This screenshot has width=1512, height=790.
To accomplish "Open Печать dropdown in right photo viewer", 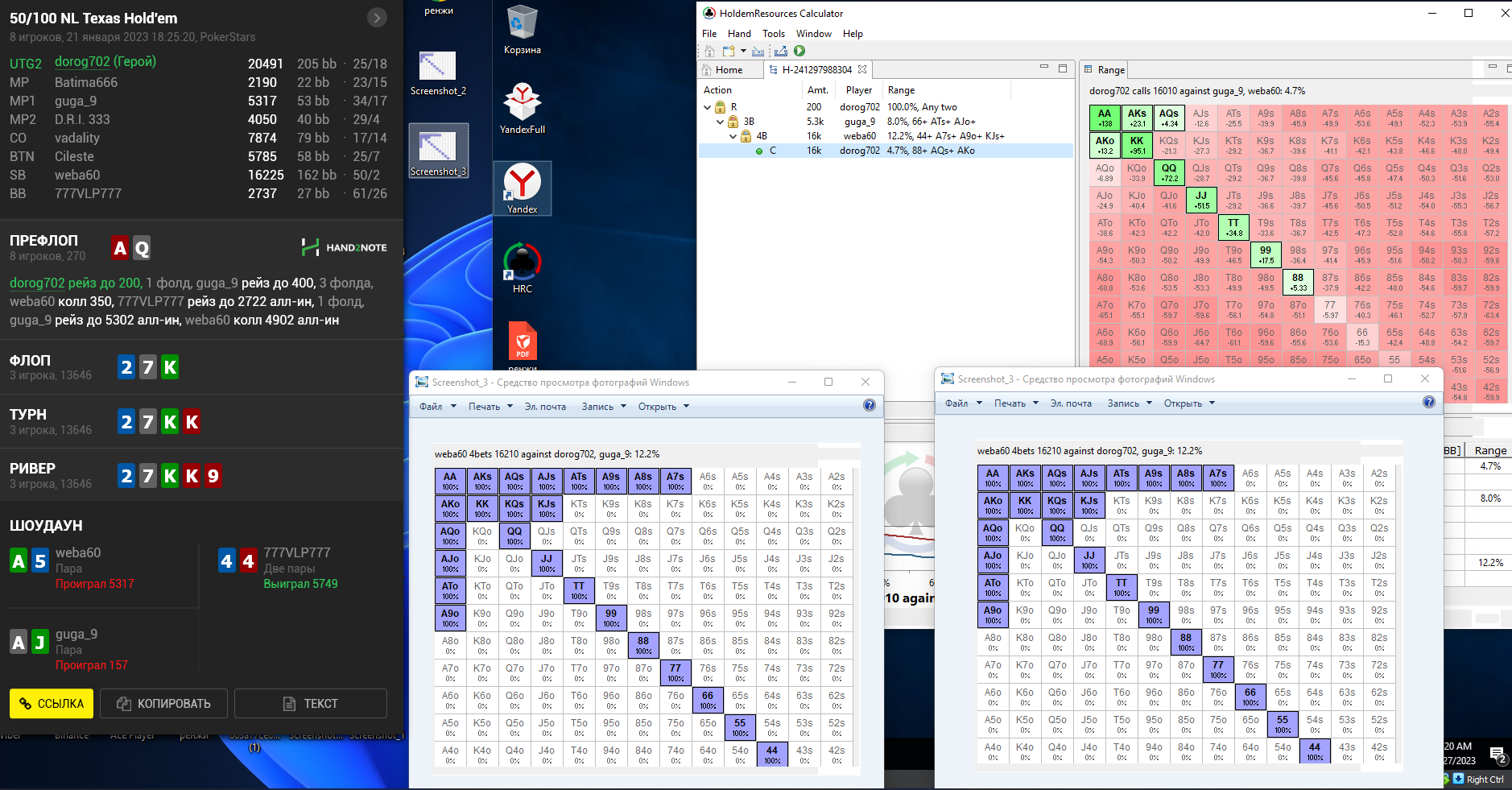I will 1016,403.
